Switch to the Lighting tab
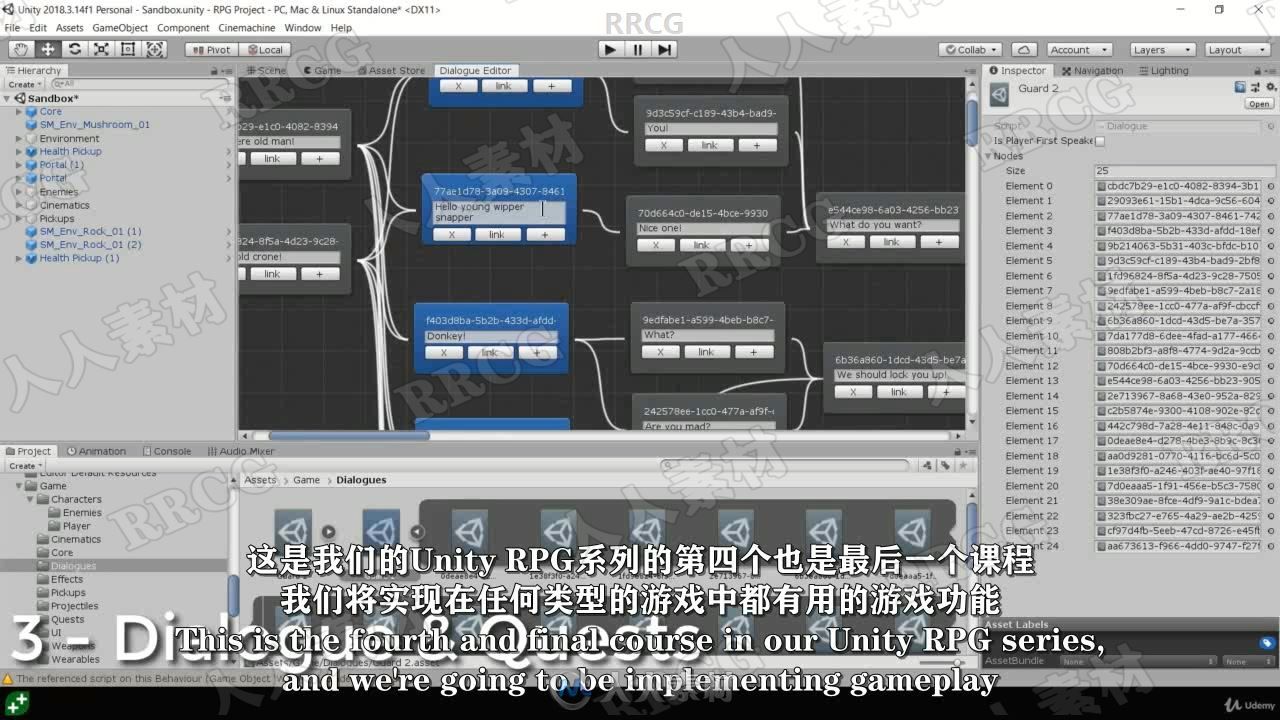This screenshot has height=720, width=1280. coord(1164,71)
